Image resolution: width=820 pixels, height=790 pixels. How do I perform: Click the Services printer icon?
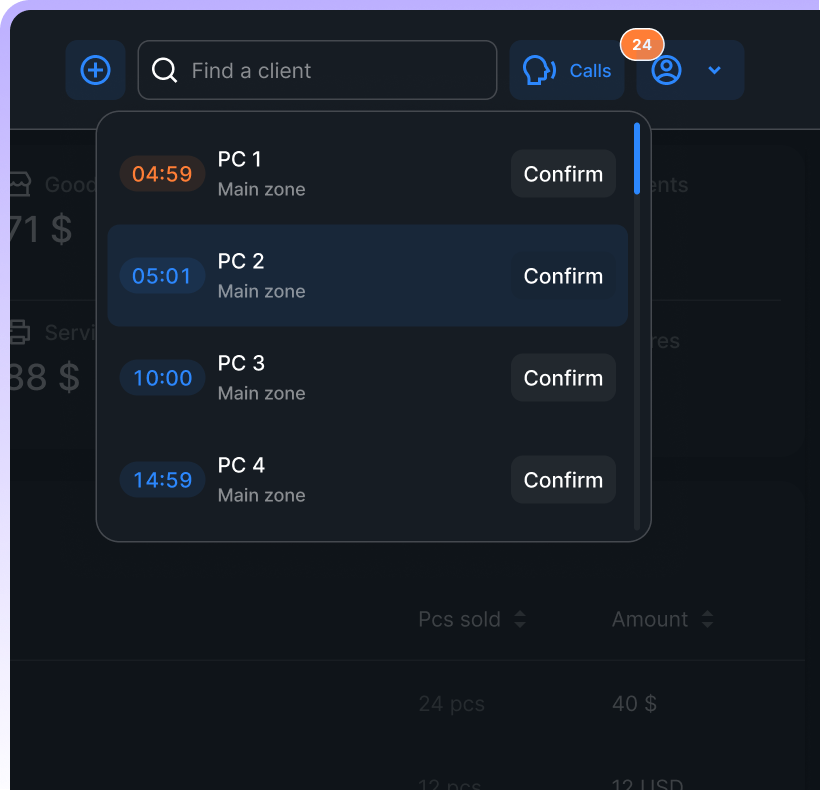pyautogui.click(x=19, y=332)
